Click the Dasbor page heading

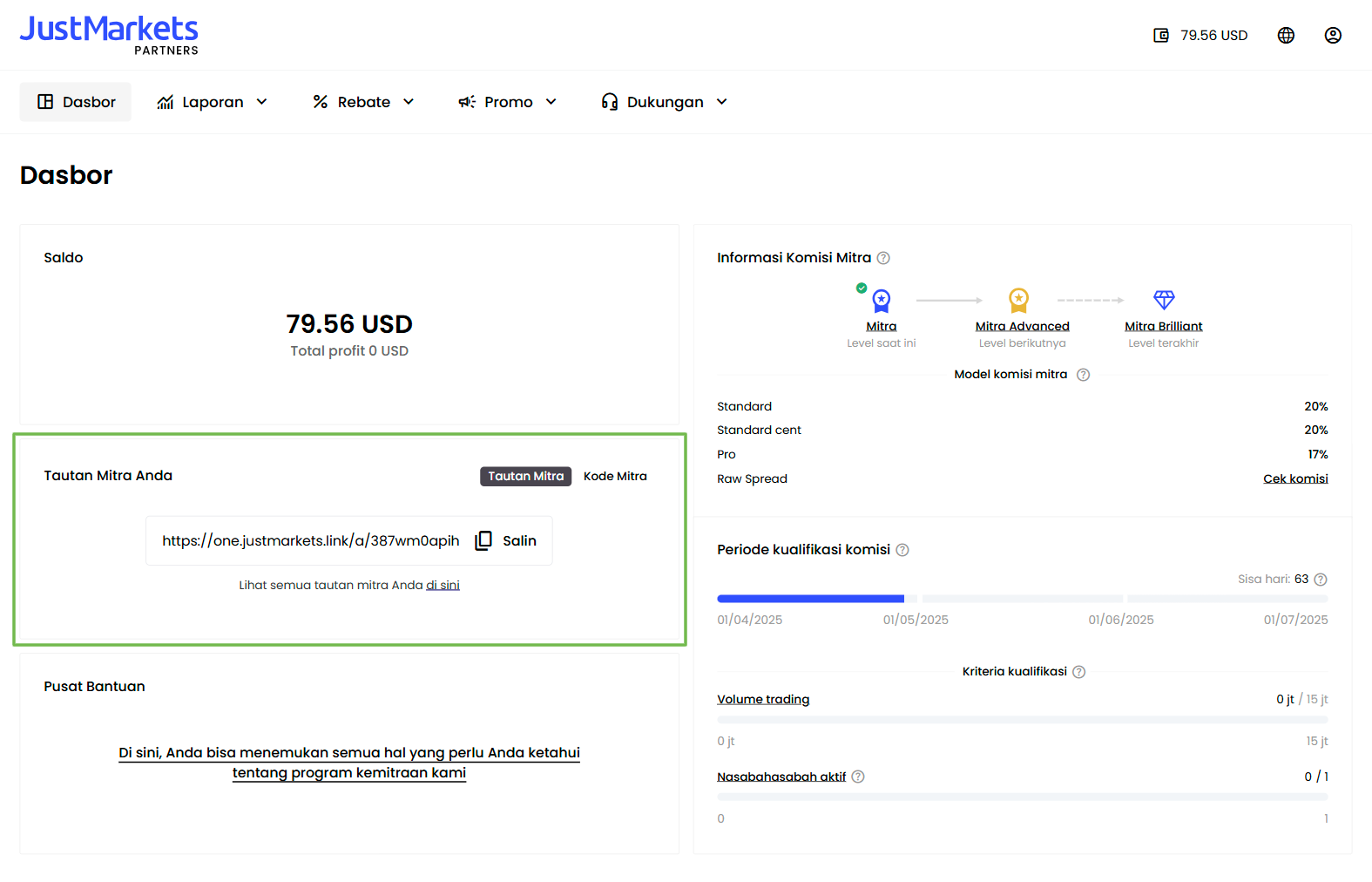66,175
